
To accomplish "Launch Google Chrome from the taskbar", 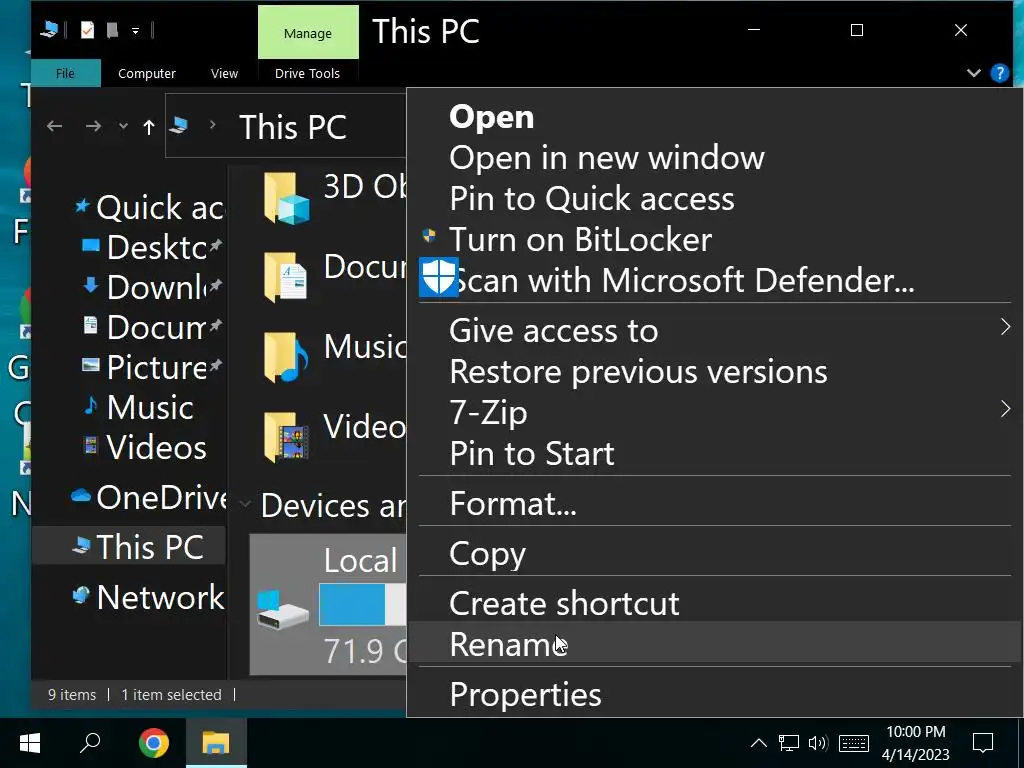I will 153,743.
